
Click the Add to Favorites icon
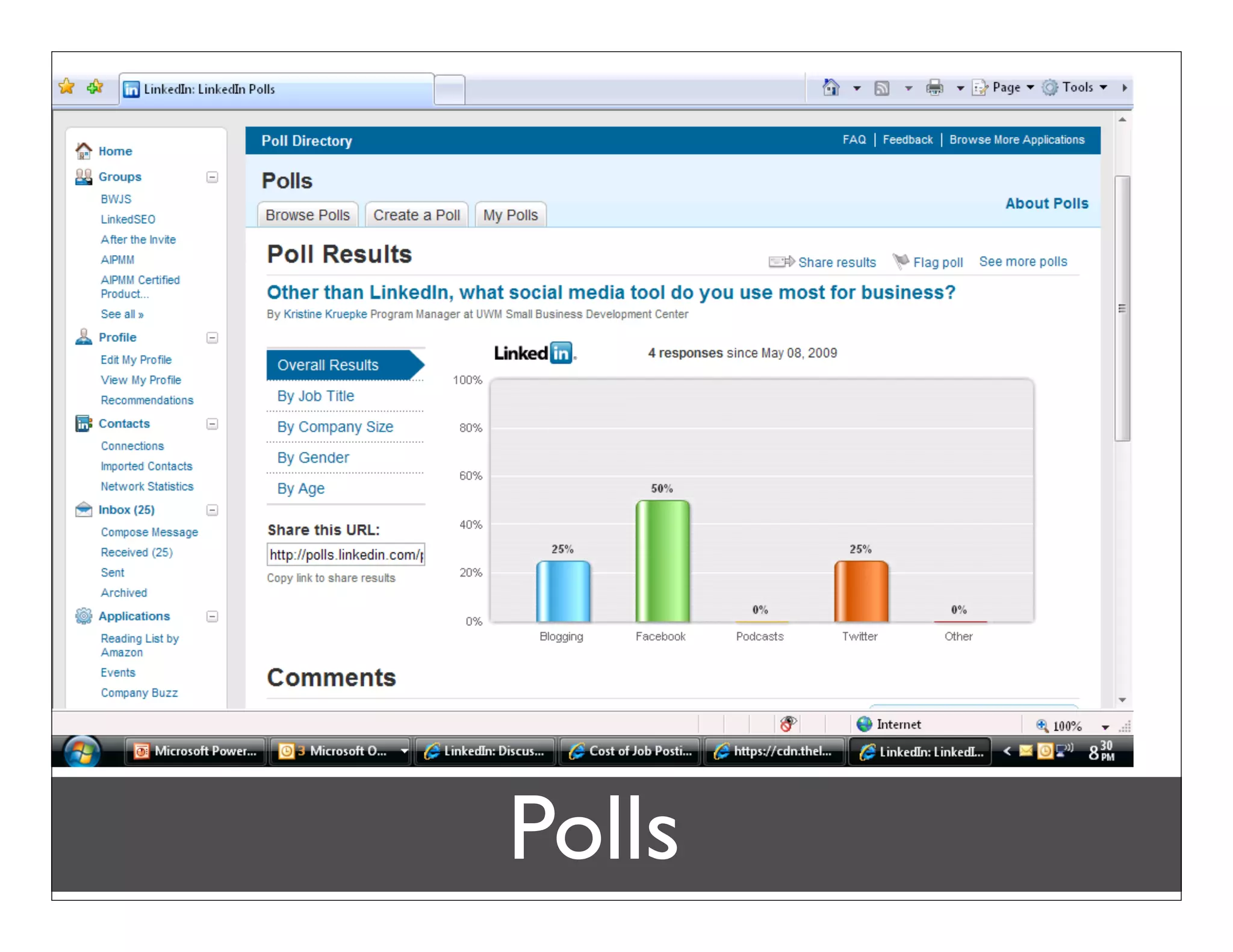pos(95,87)
